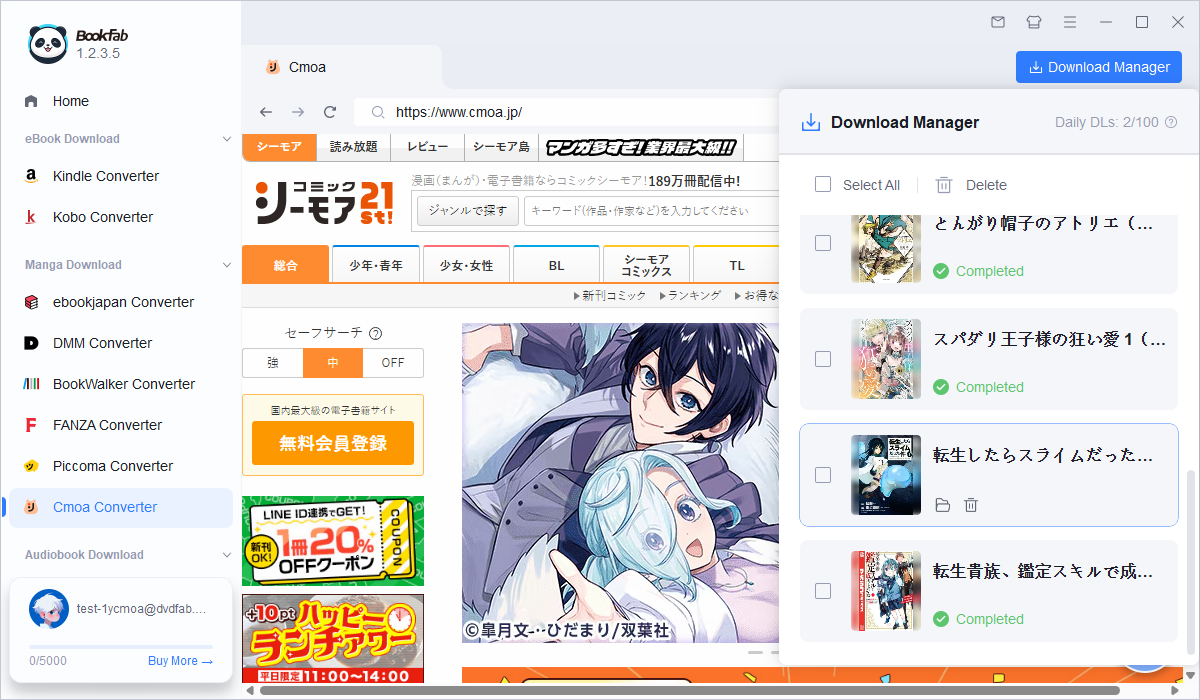Click the Download Manager button

1099,67
